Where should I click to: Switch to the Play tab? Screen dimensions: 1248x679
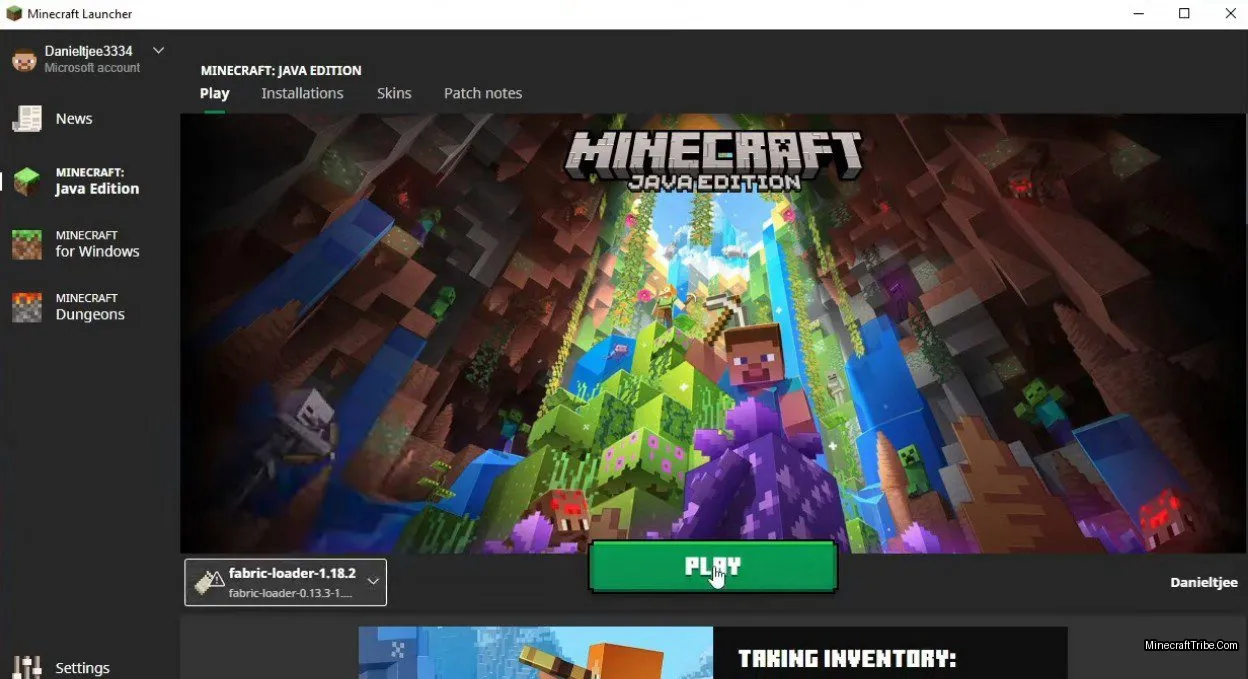pos(214,93)
